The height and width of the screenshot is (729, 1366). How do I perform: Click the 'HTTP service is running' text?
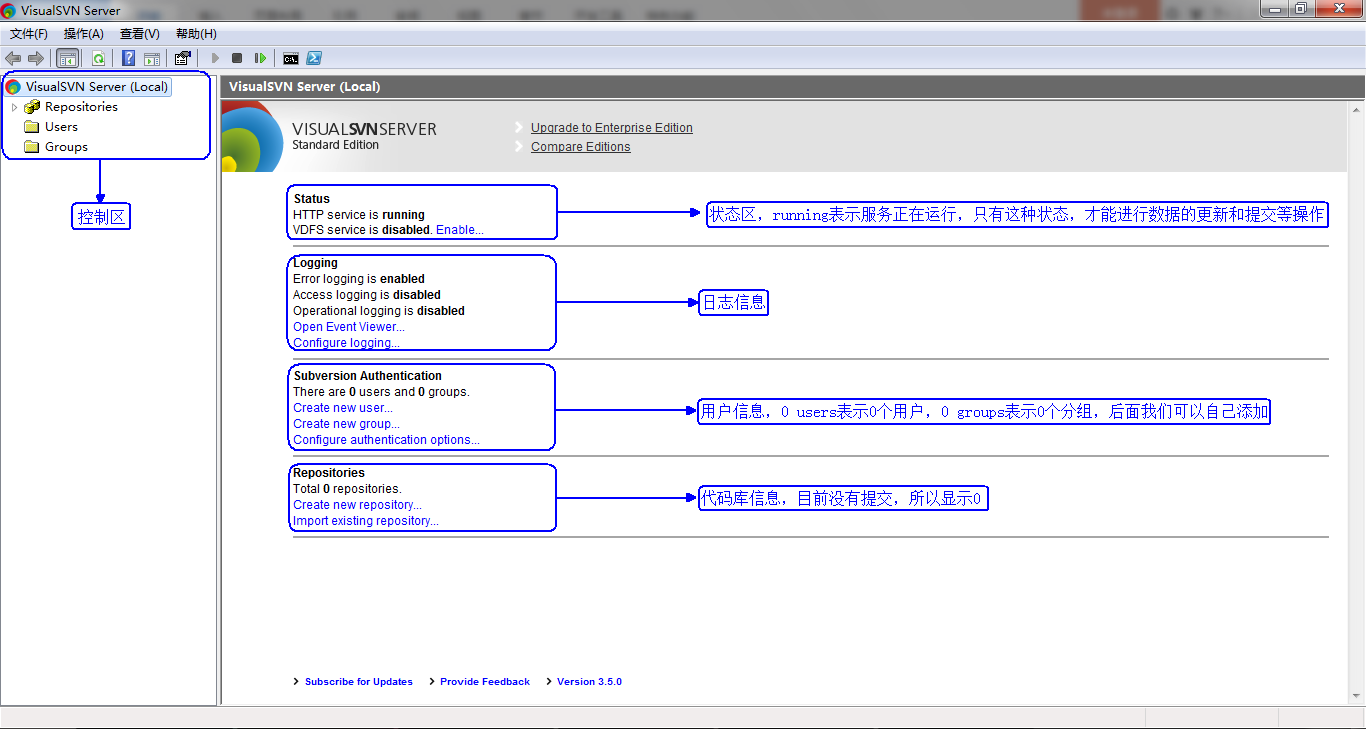click(x=359, y=215)
